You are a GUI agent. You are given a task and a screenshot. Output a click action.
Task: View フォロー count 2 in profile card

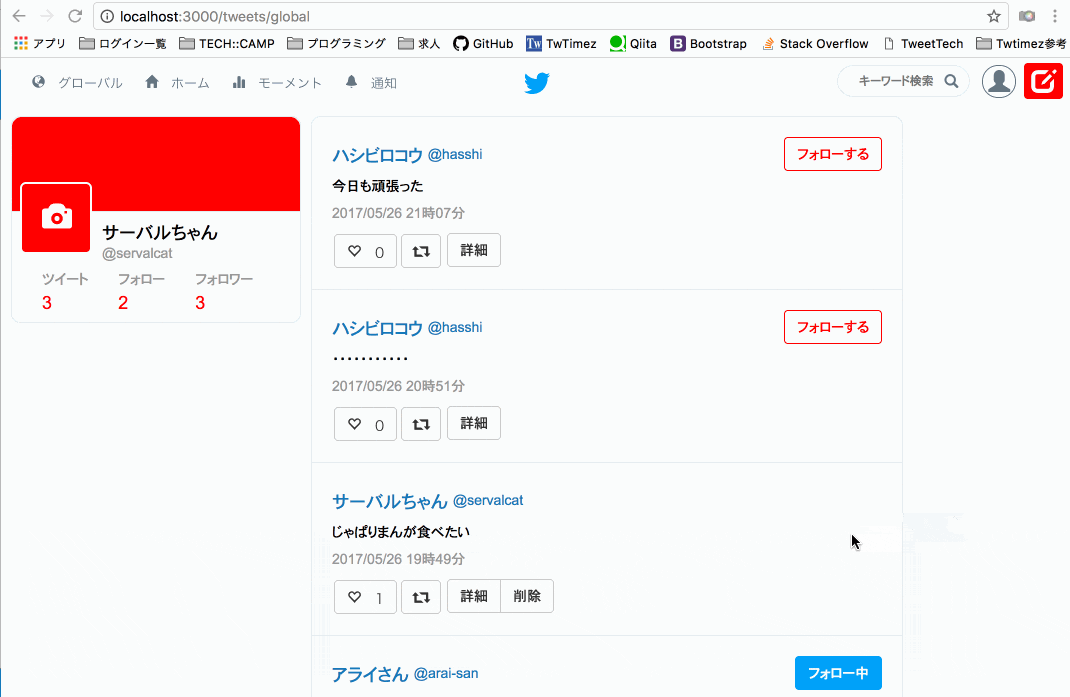(x=123, y=303)
